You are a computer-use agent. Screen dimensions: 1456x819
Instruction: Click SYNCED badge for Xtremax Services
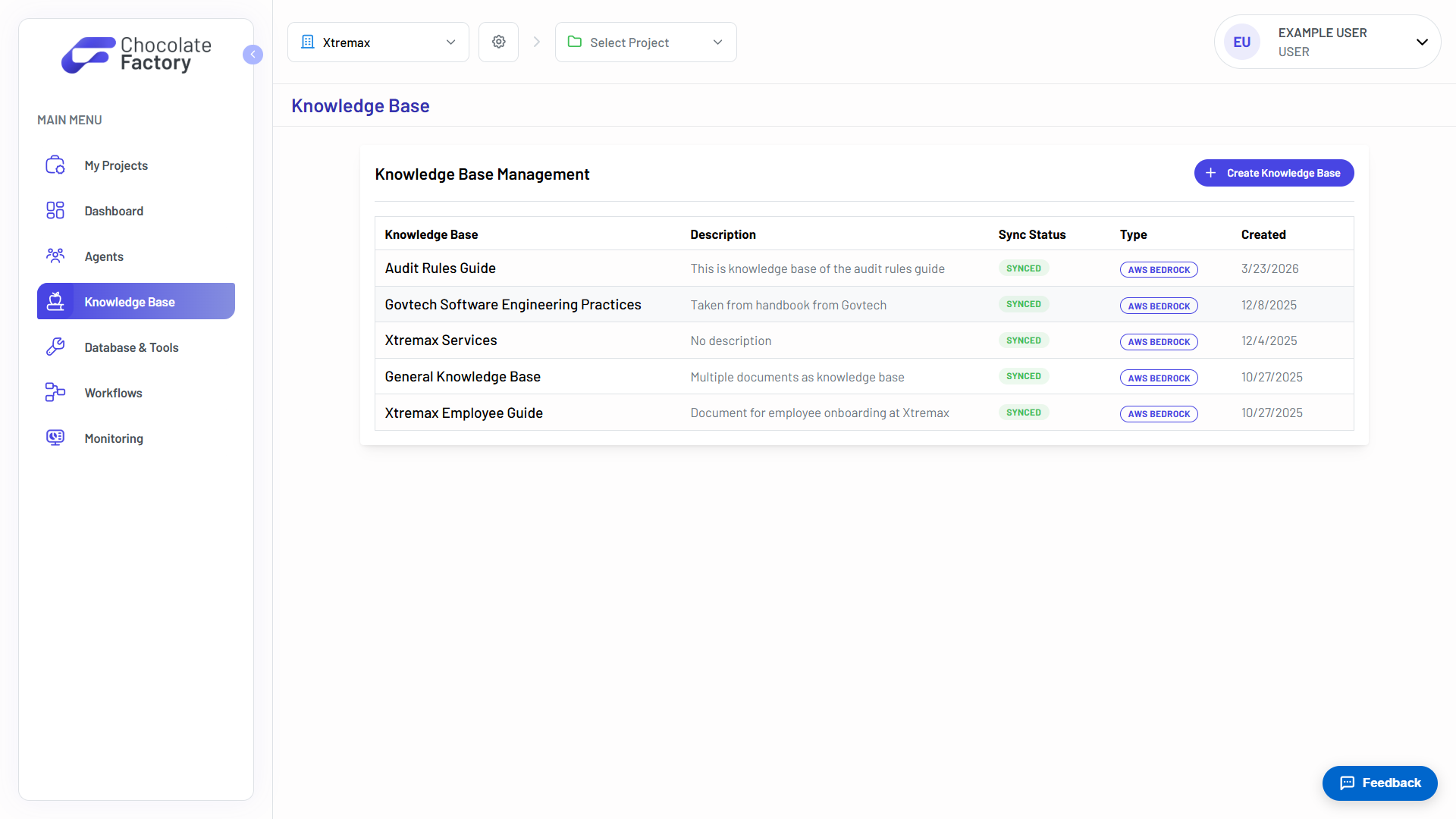click(x=1023, y=340)
